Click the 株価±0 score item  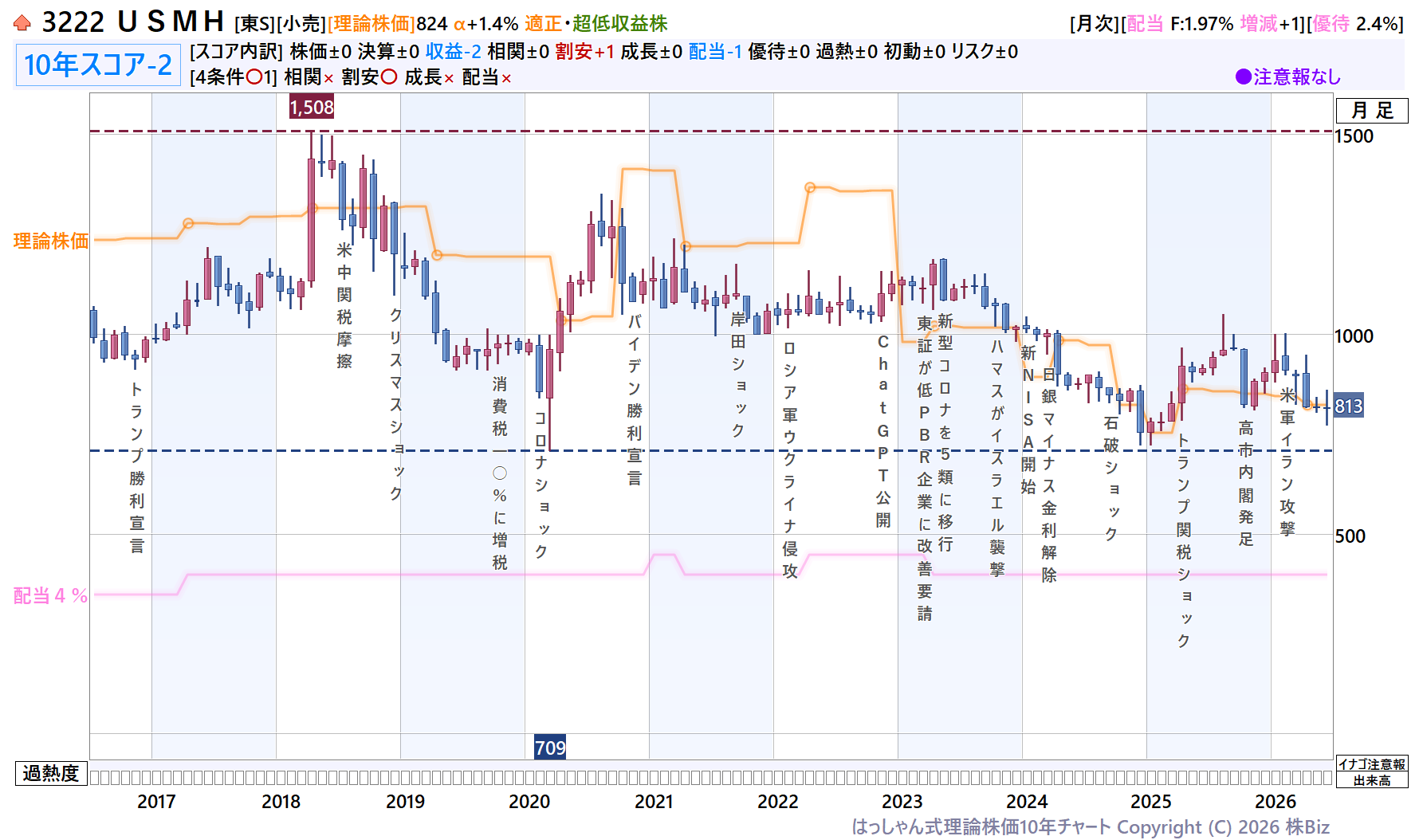tap(320, 52)
